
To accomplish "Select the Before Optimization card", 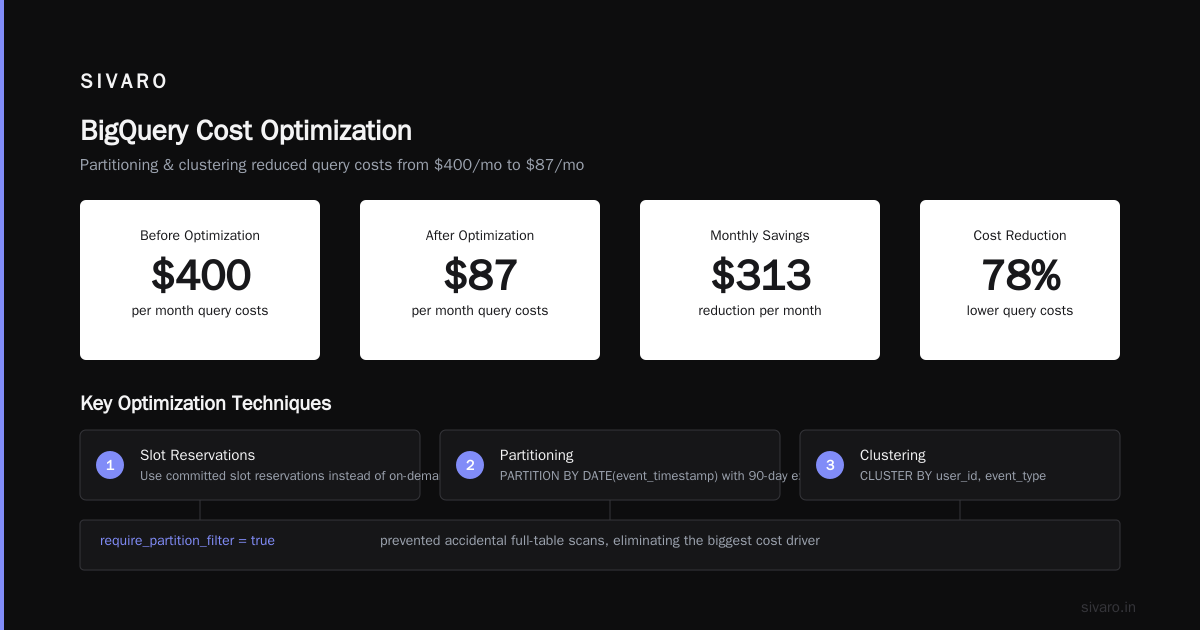I will [200, 280].
